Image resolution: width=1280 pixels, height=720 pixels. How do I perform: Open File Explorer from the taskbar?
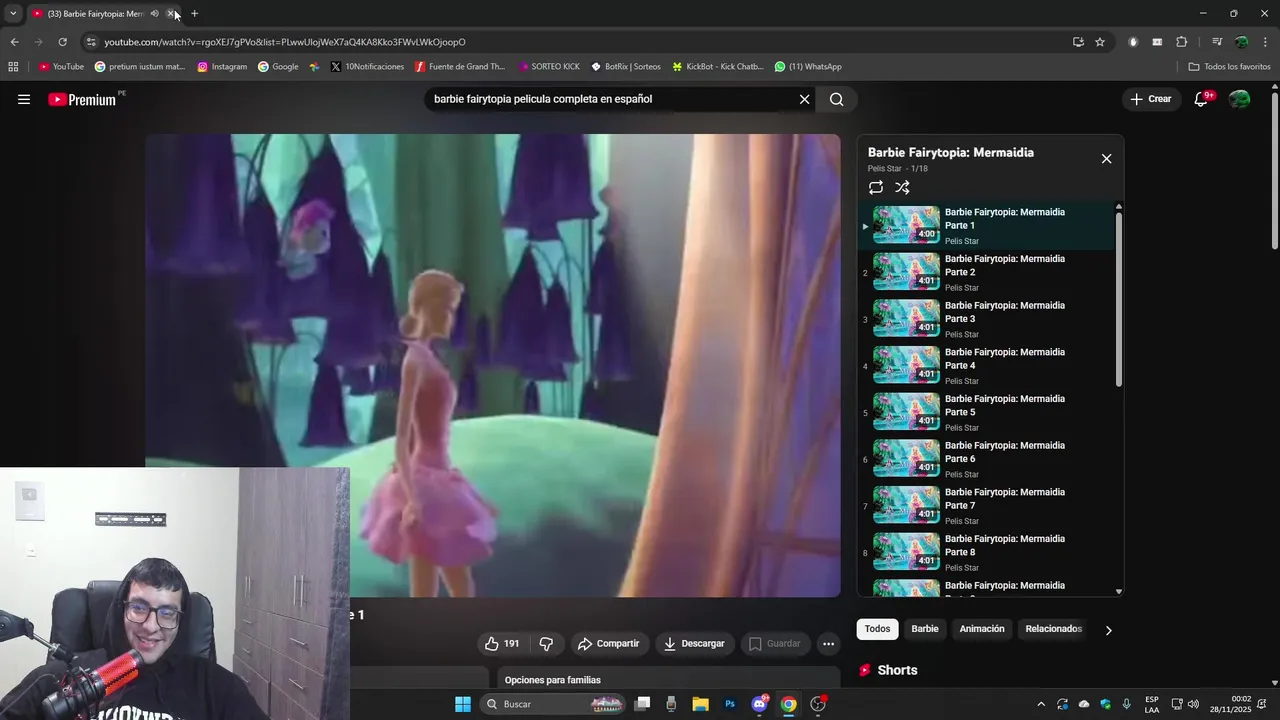tap(700, 704)
